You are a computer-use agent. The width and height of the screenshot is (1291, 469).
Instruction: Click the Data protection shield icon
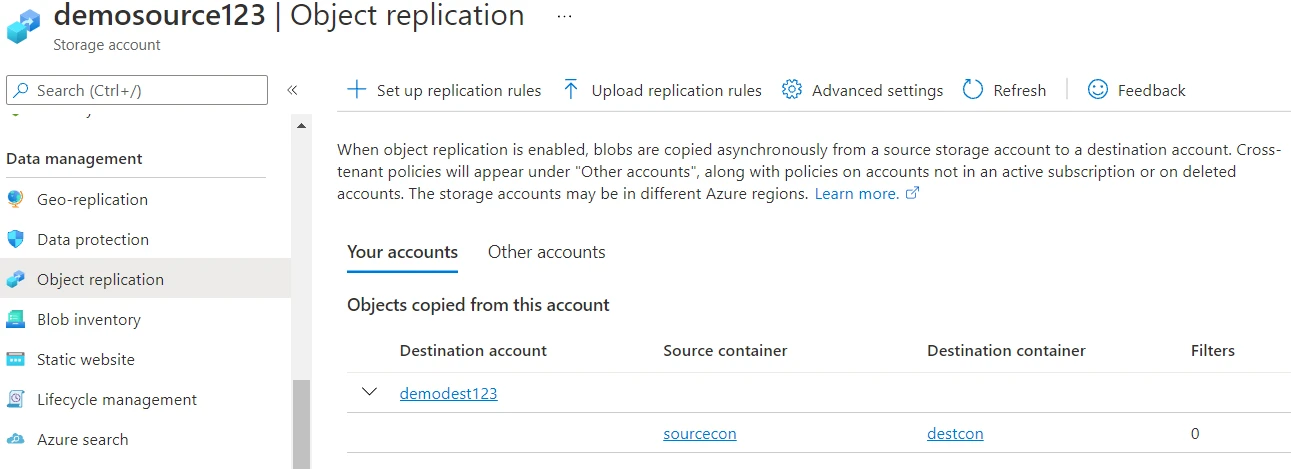[15, 239]
